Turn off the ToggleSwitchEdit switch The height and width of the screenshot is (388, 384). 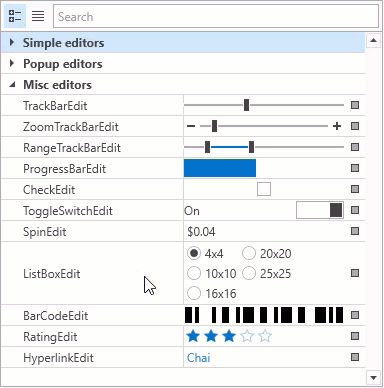320,210
